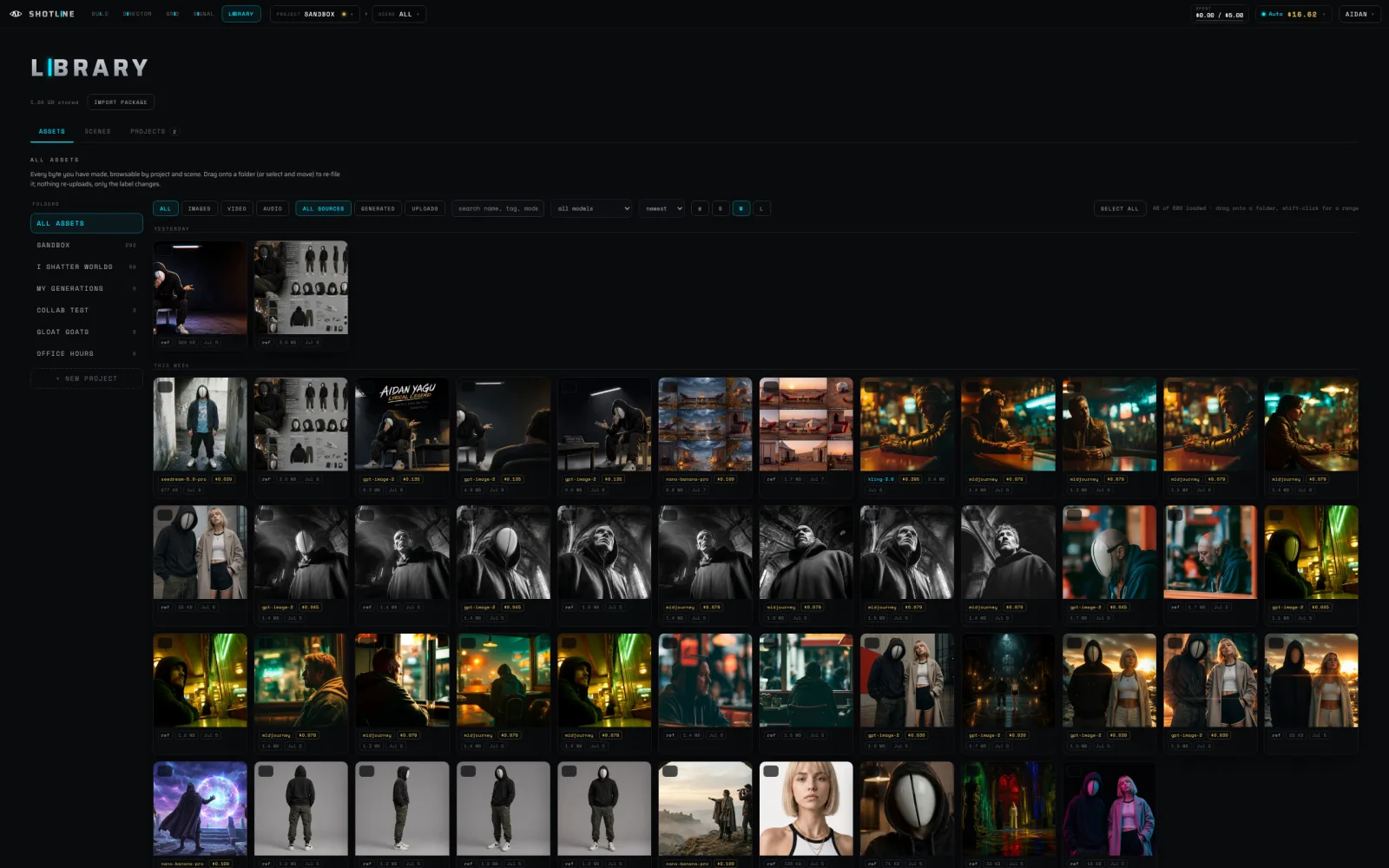Open the neon-lit couple thumbnail in the bottom row
This screenshot has height=868, width=1389.
click(1109, 809)
